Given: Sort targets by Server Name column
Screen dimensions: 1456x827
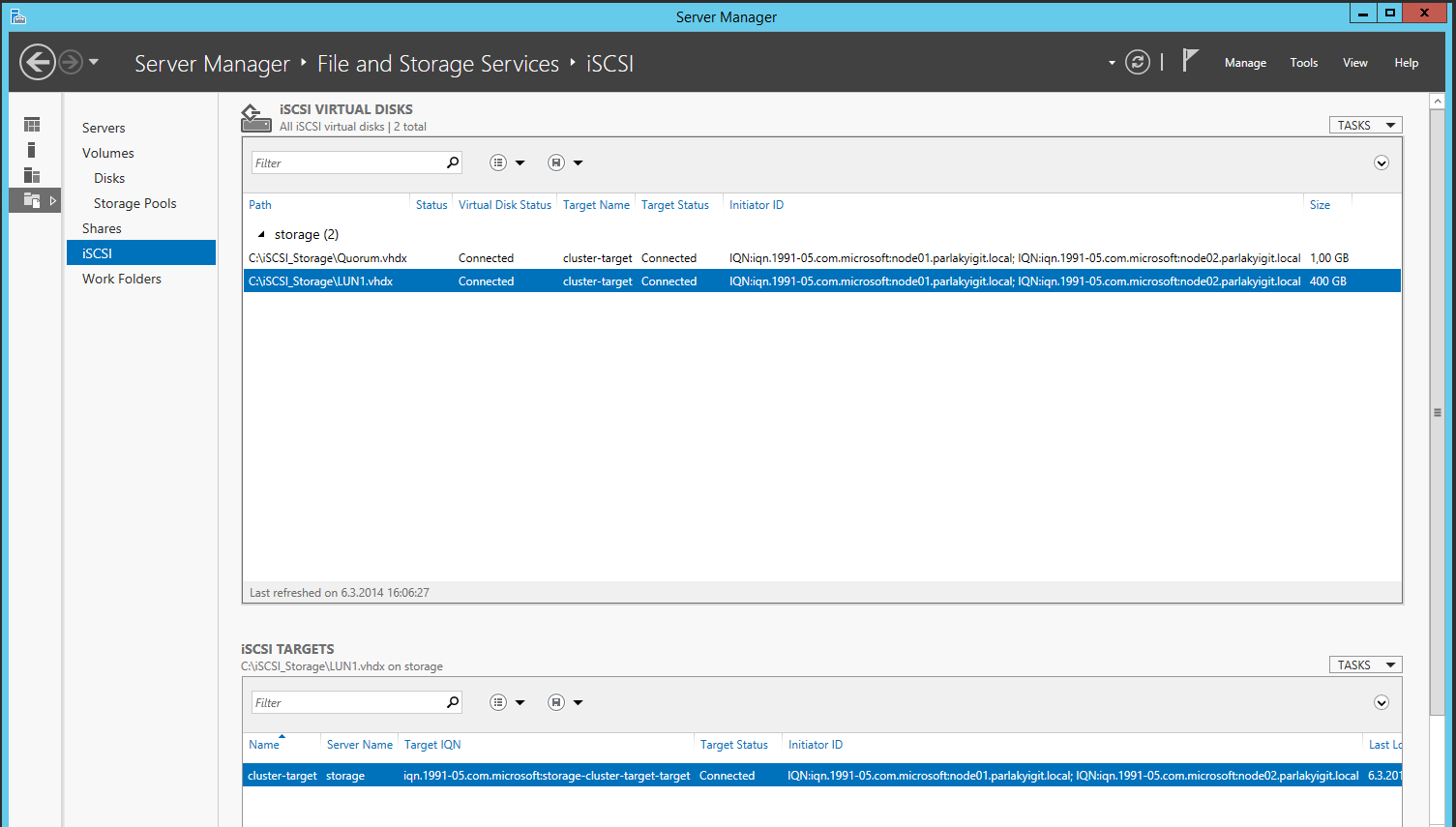Looking at the screenshot, I should point(360,745).
